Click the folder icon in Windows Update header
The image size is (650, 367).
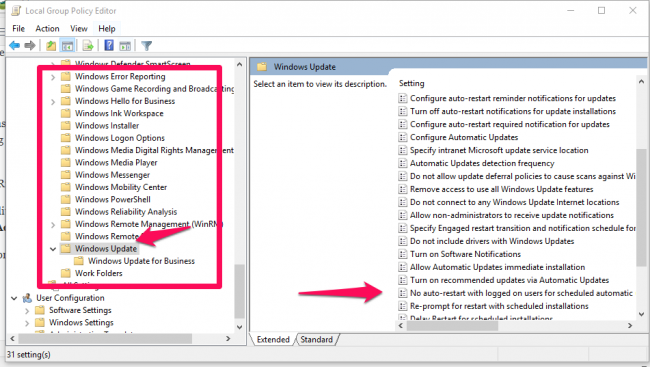[262, 66]
